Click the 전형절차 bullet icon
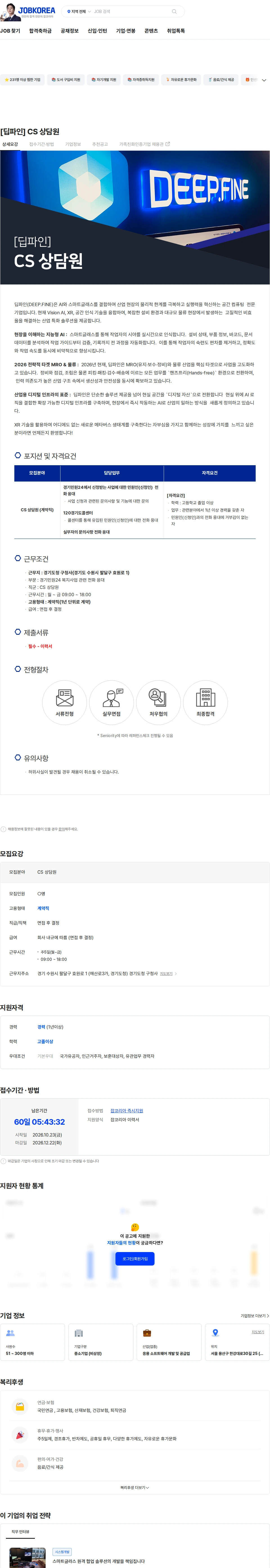 pos(18,669)
